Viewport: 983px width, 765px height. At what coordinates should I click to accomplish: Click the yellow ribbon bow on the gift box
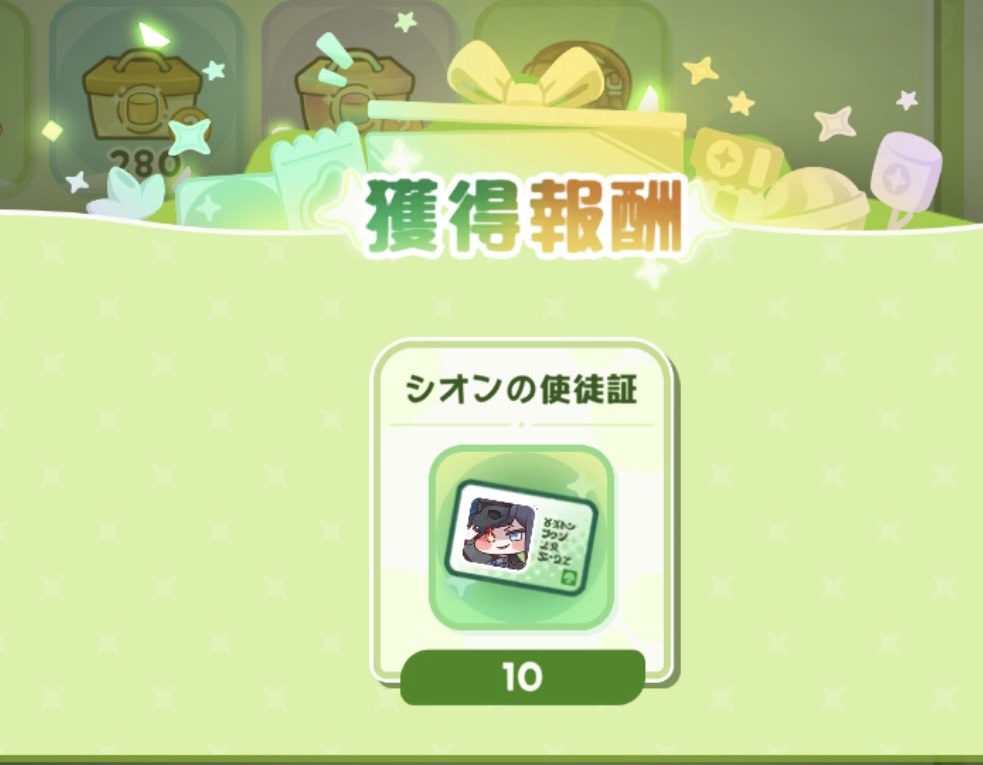click(x=527, y=74)
